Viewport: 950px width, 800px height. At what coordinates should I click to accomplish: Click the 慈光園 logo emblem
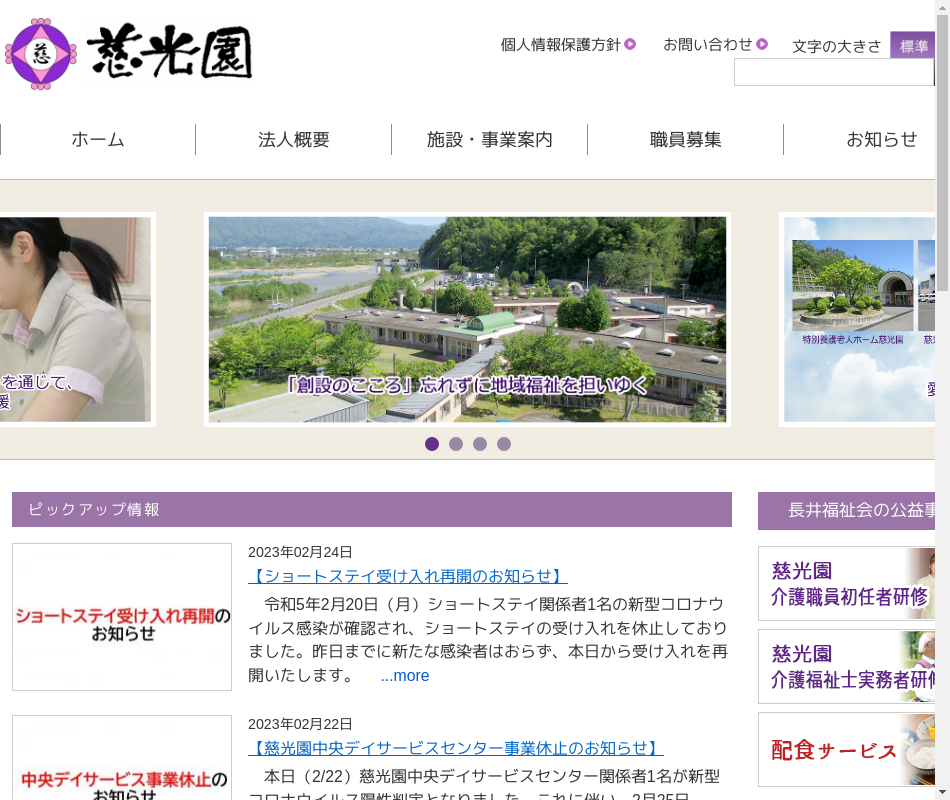point(41,53)
